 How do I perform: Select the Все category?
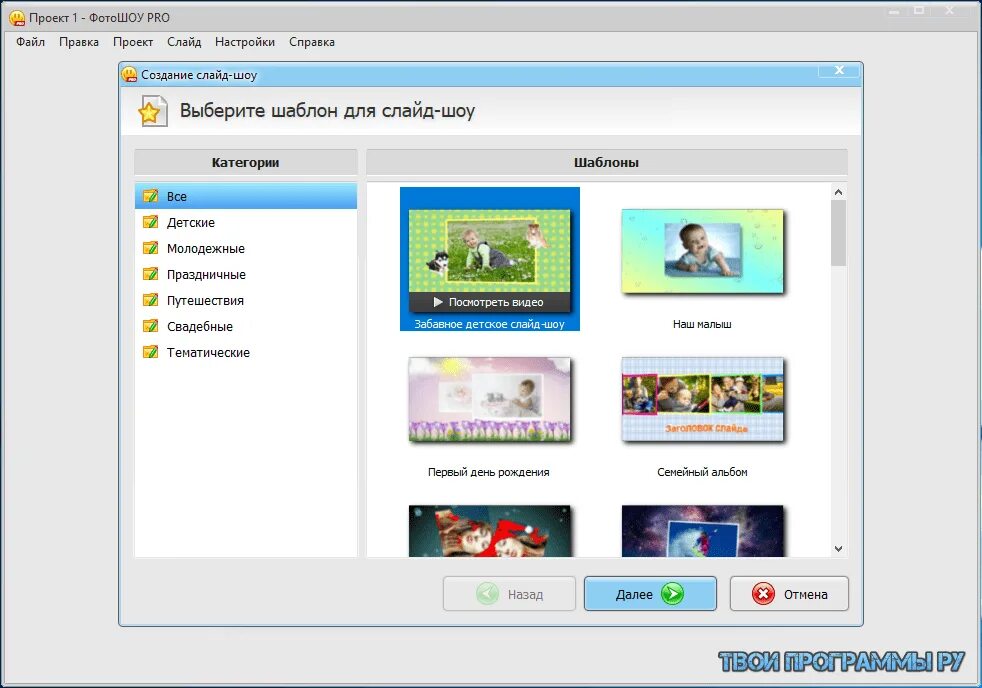(x=246, y=196)
